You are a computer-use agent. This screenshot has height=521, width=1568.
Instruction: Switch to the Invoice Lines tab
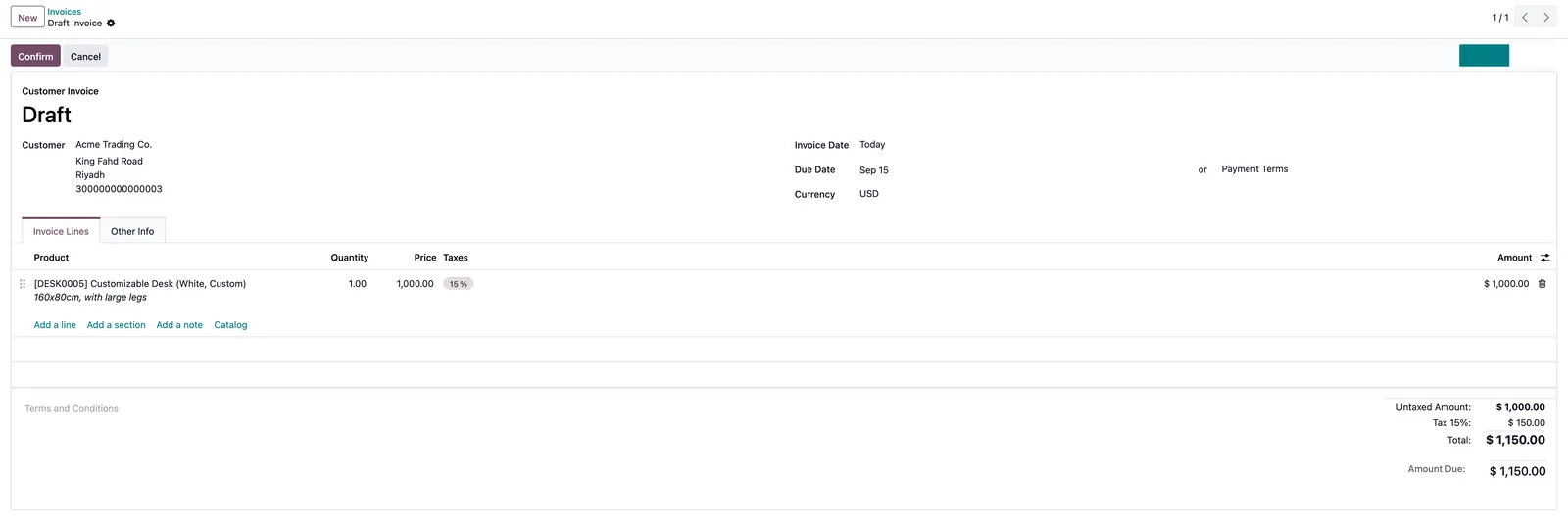[x=61, y=231]
